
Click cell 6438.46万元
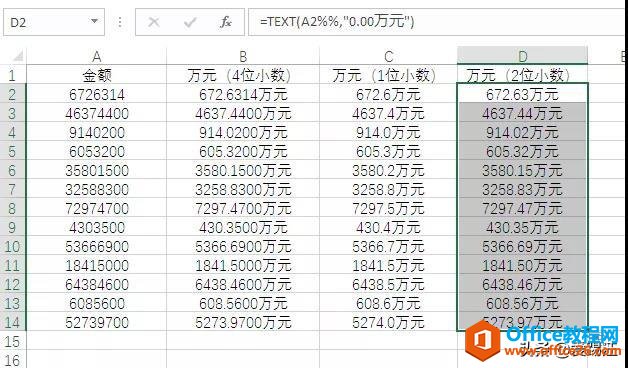pos(522,284)
